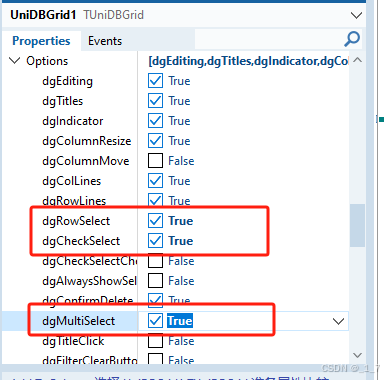Open the dgMultiSelect value dropdown arrow
This screenshot has width=384, height=380.
coord(338,321)
